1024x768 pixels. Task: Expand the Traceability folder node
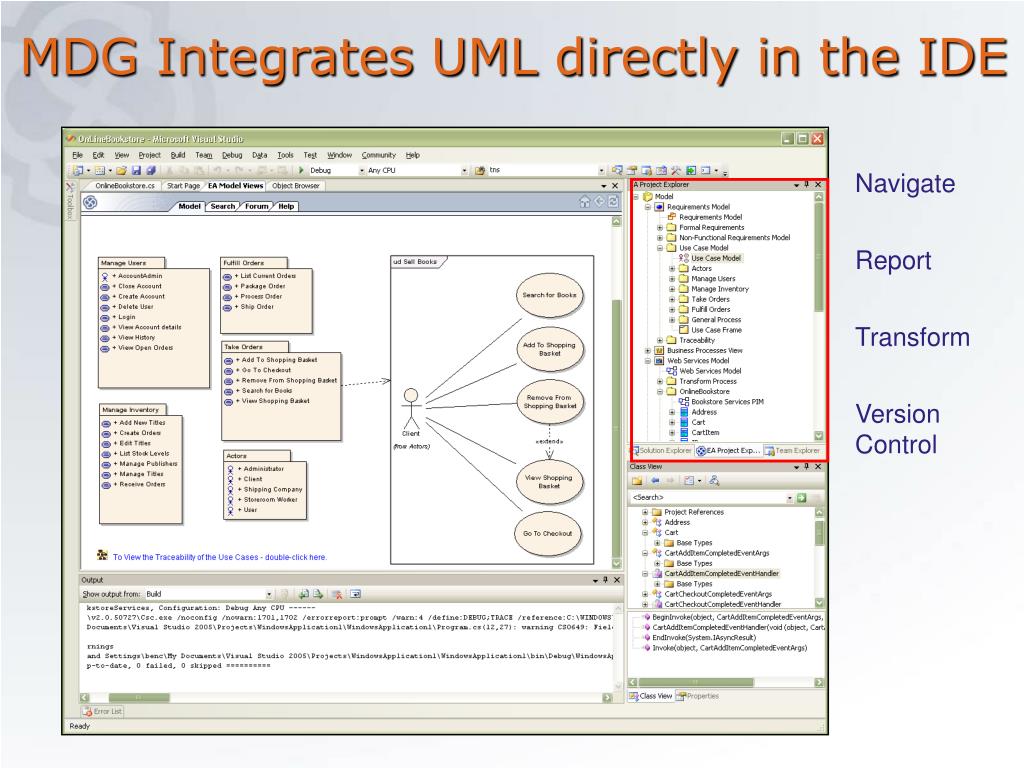660,340
